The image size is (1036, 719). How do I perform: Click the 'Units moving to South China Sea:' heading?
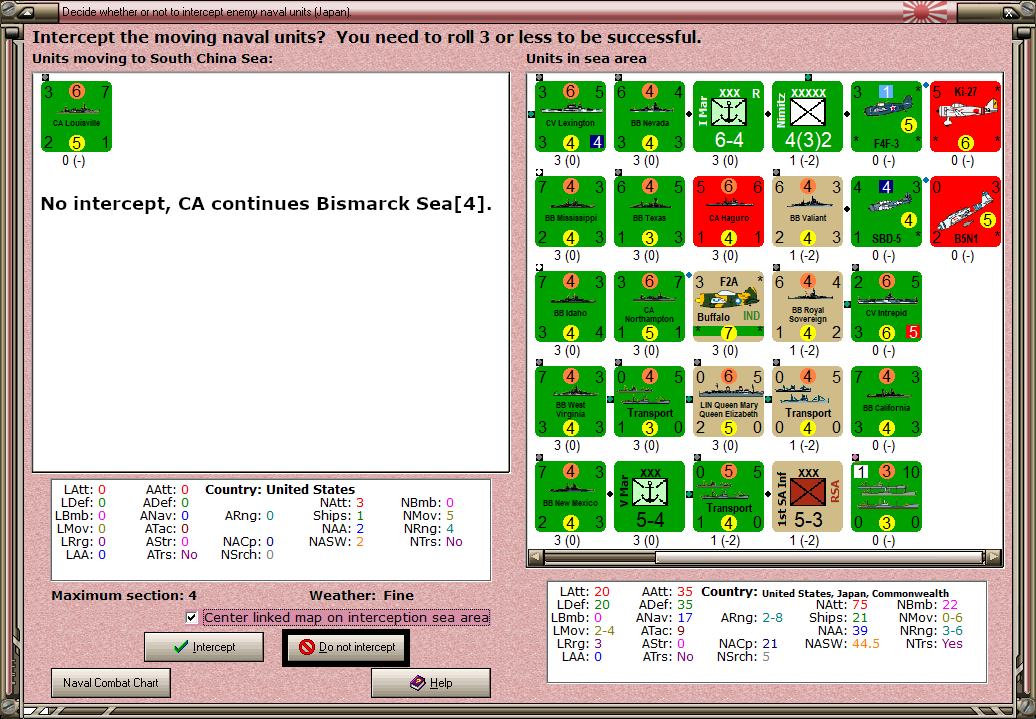152,59
